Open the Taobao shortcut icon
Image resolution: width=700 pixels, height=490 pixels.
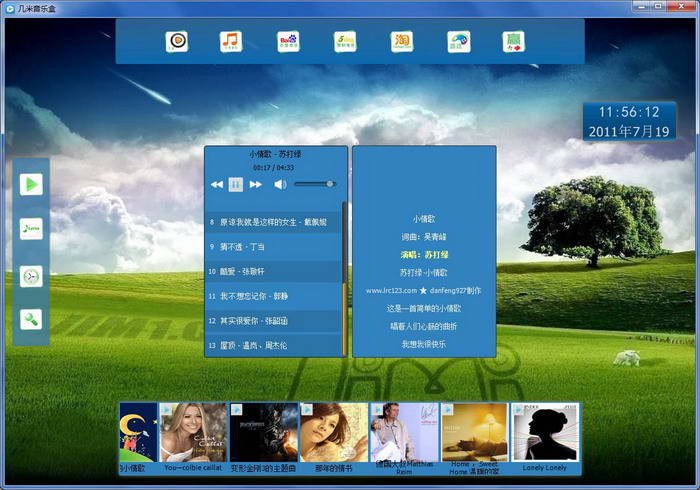(402, 42)
